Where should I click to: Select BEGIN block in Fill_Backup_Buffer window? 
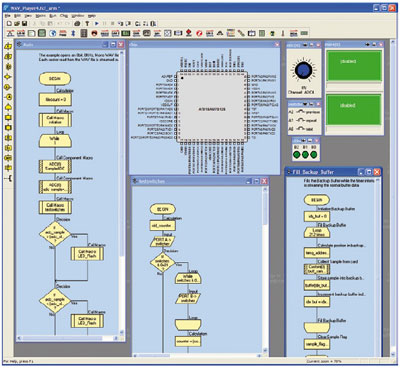point(317,200)
